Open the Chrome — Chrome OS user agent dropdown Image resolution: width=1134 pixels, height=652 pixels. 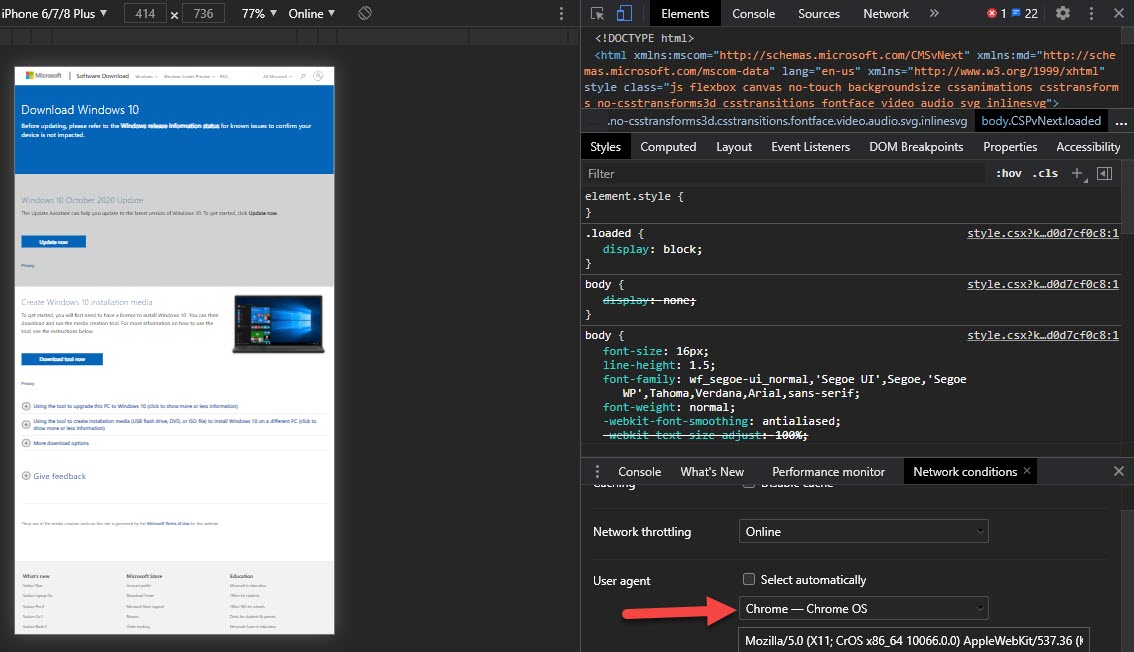click(864, 608)
